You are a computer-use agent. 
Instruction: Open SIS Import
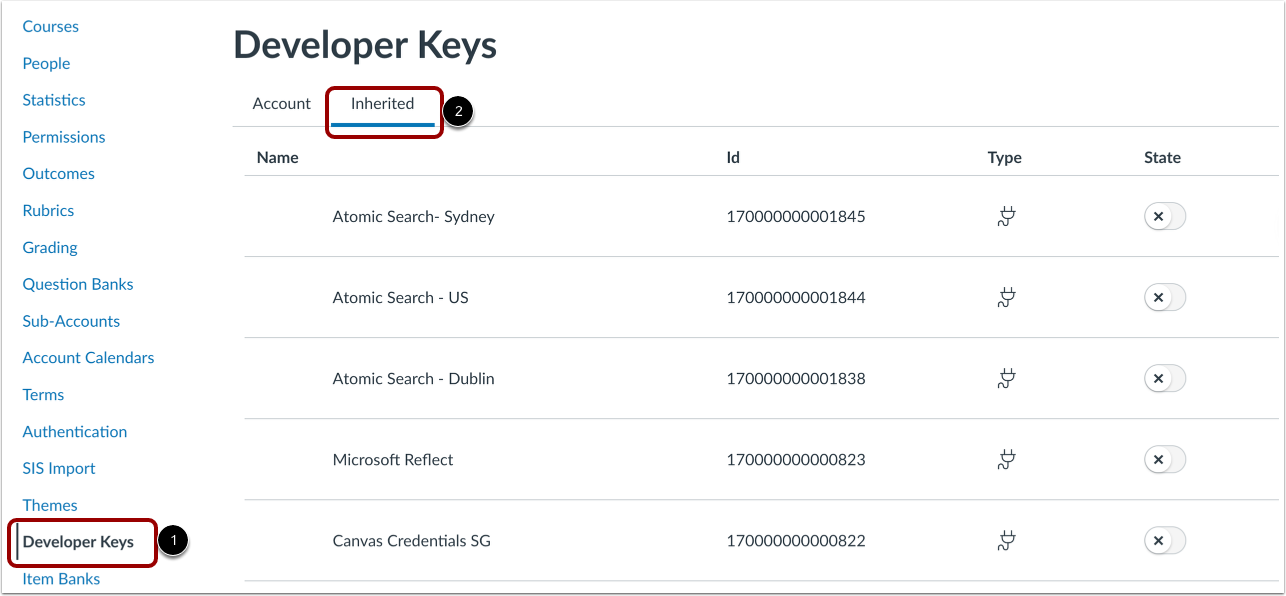click(59, 468)
